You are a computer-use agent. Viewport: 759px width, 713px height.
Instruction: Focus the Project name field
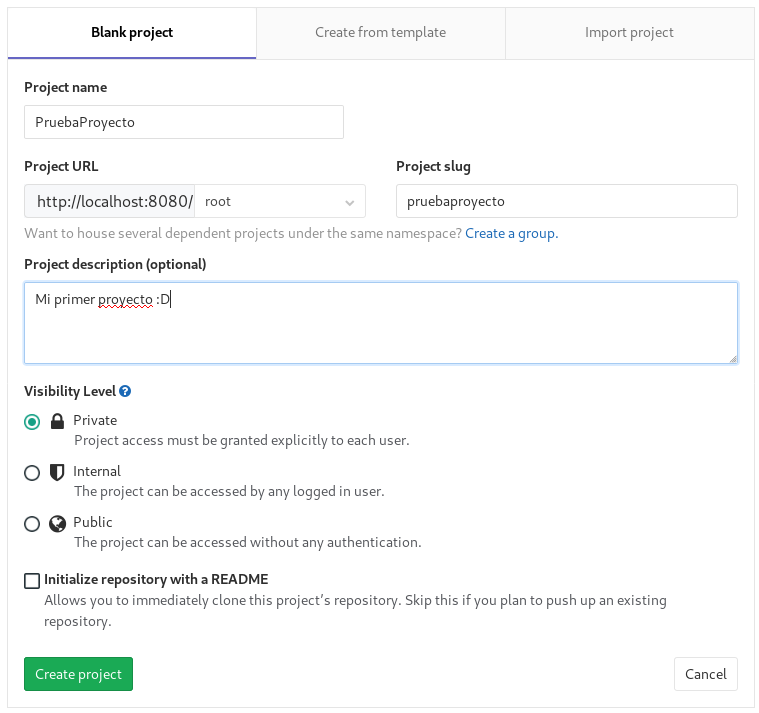pyautogui.click(x=183, y=122)
